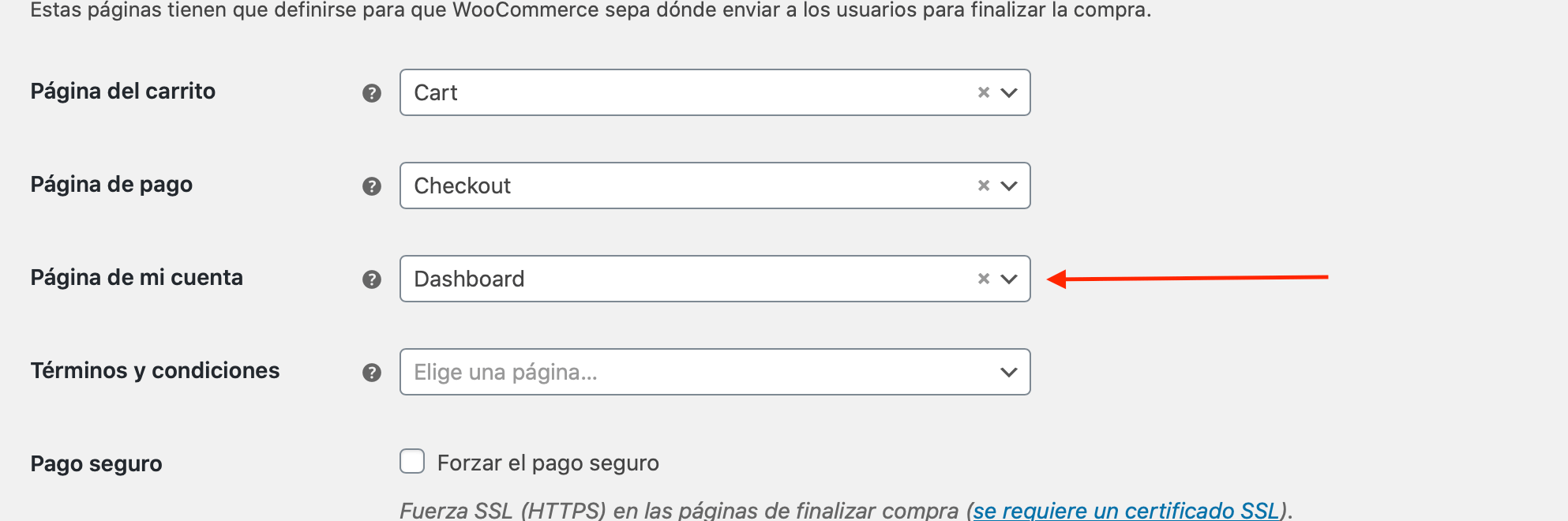
Task: Click help icon beside Página de mi cuenta
Action: 372,279
